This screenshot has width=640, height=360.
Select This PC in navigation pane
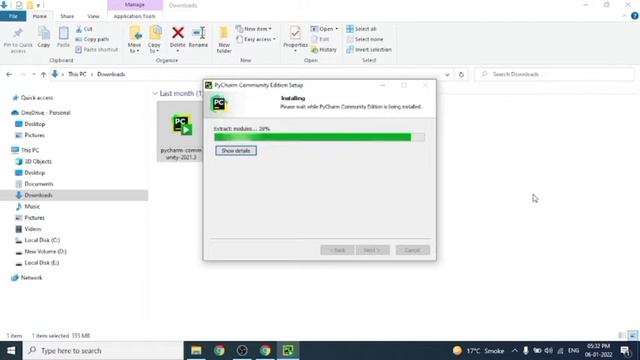[x=30, y=150]
